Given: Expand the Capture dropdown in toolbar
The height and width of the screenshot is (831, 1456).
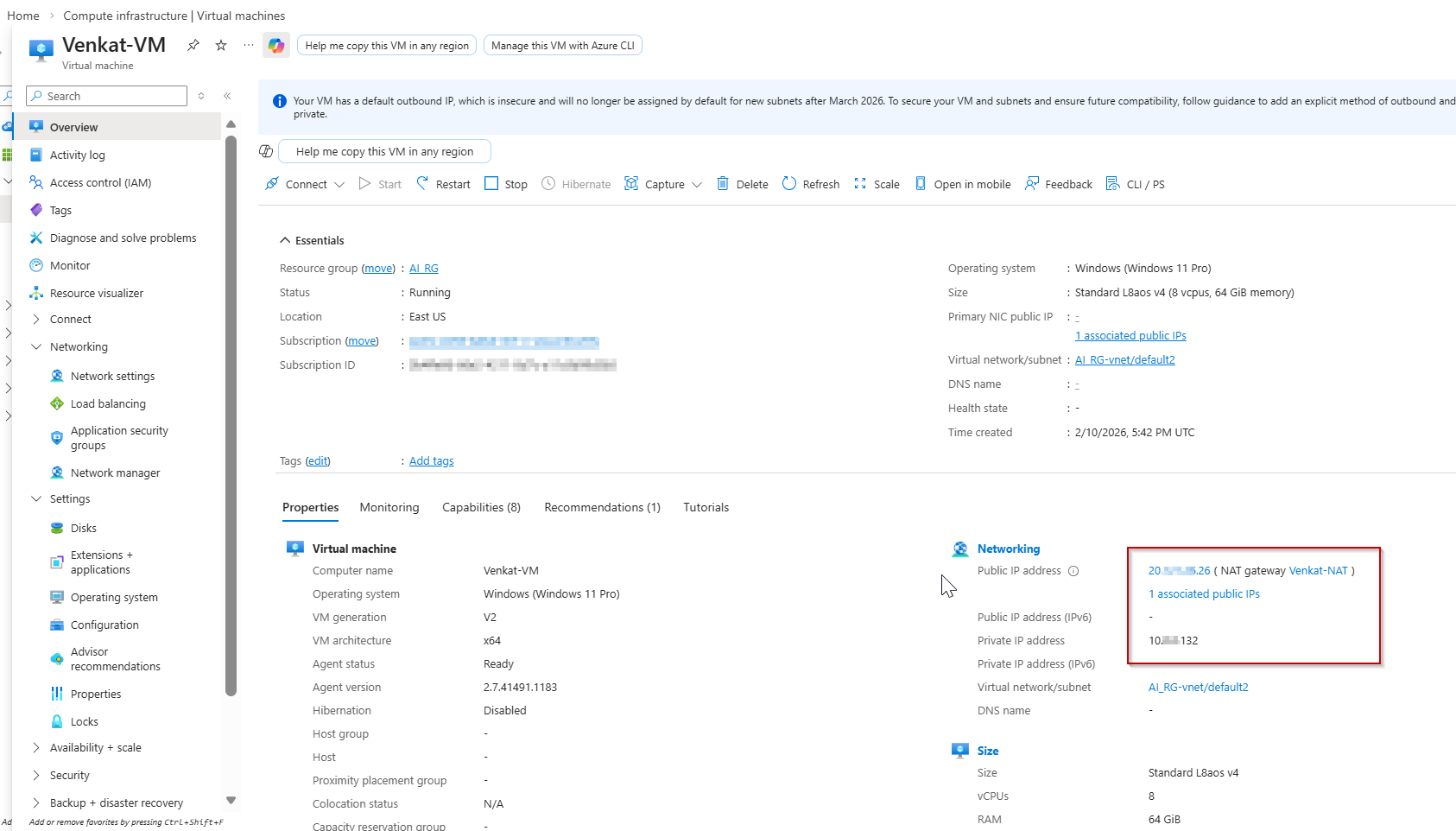Looking at the screenshot, I should pyautogui.click(x=697, y=184).
